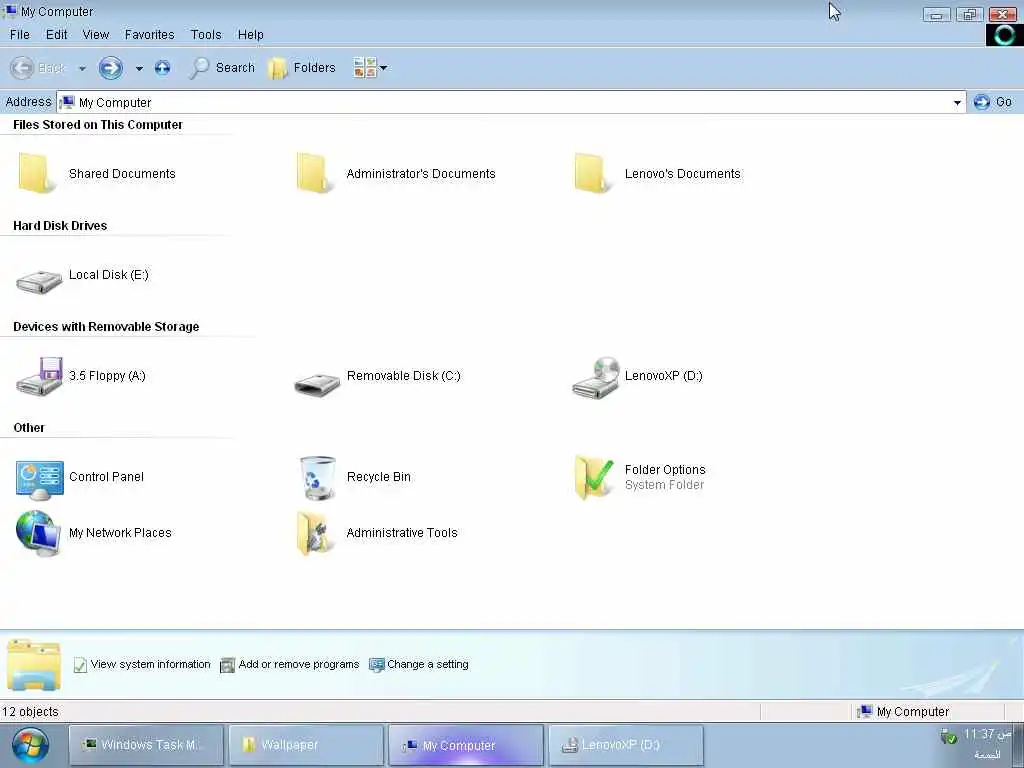This screenshot has height=768, width=1024.
Task: Restore down the My Computer window
Action: [x=969, y=14]
